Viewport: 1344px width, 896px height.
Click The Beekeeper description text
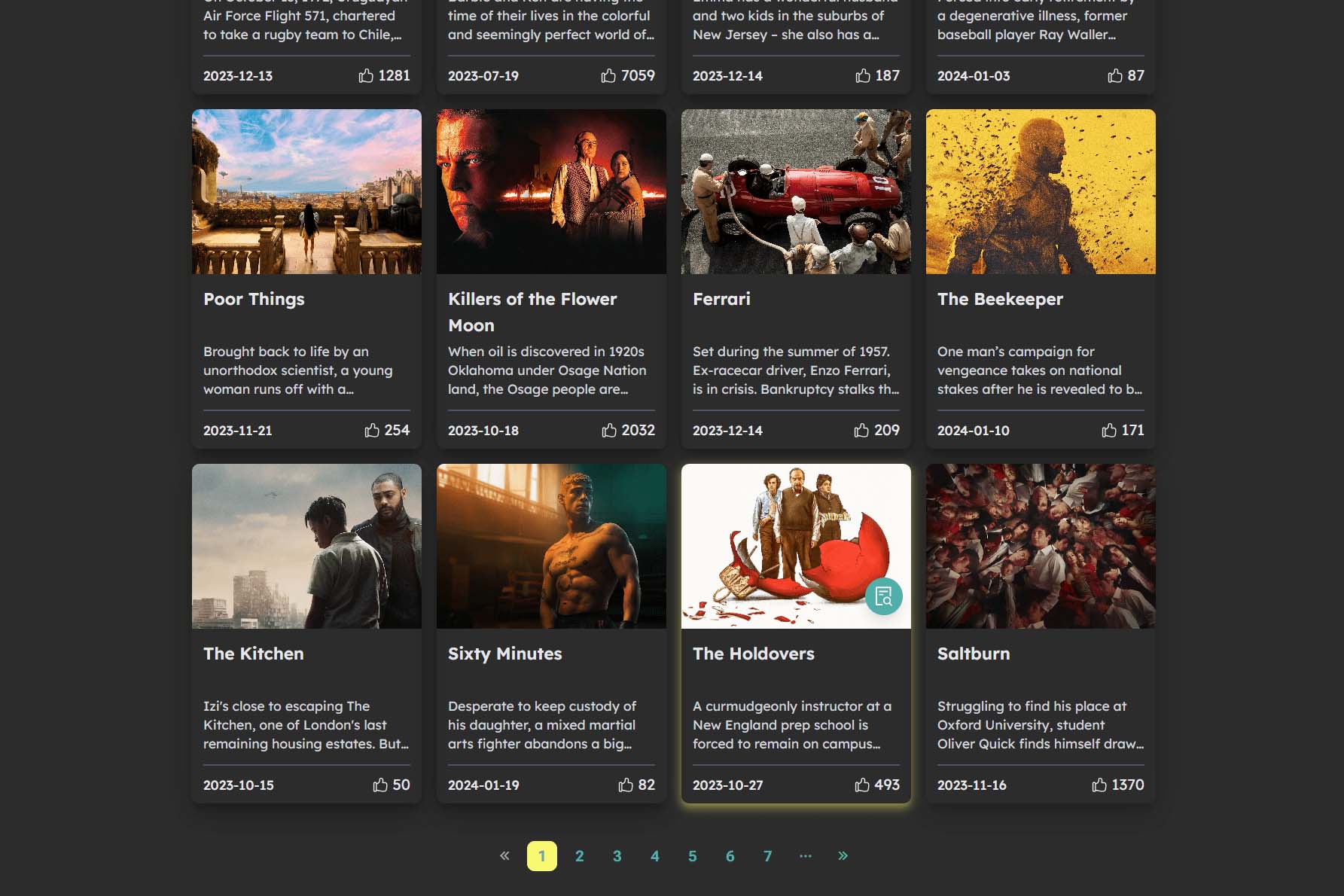pyautogui.click(x=1040, y=370)
